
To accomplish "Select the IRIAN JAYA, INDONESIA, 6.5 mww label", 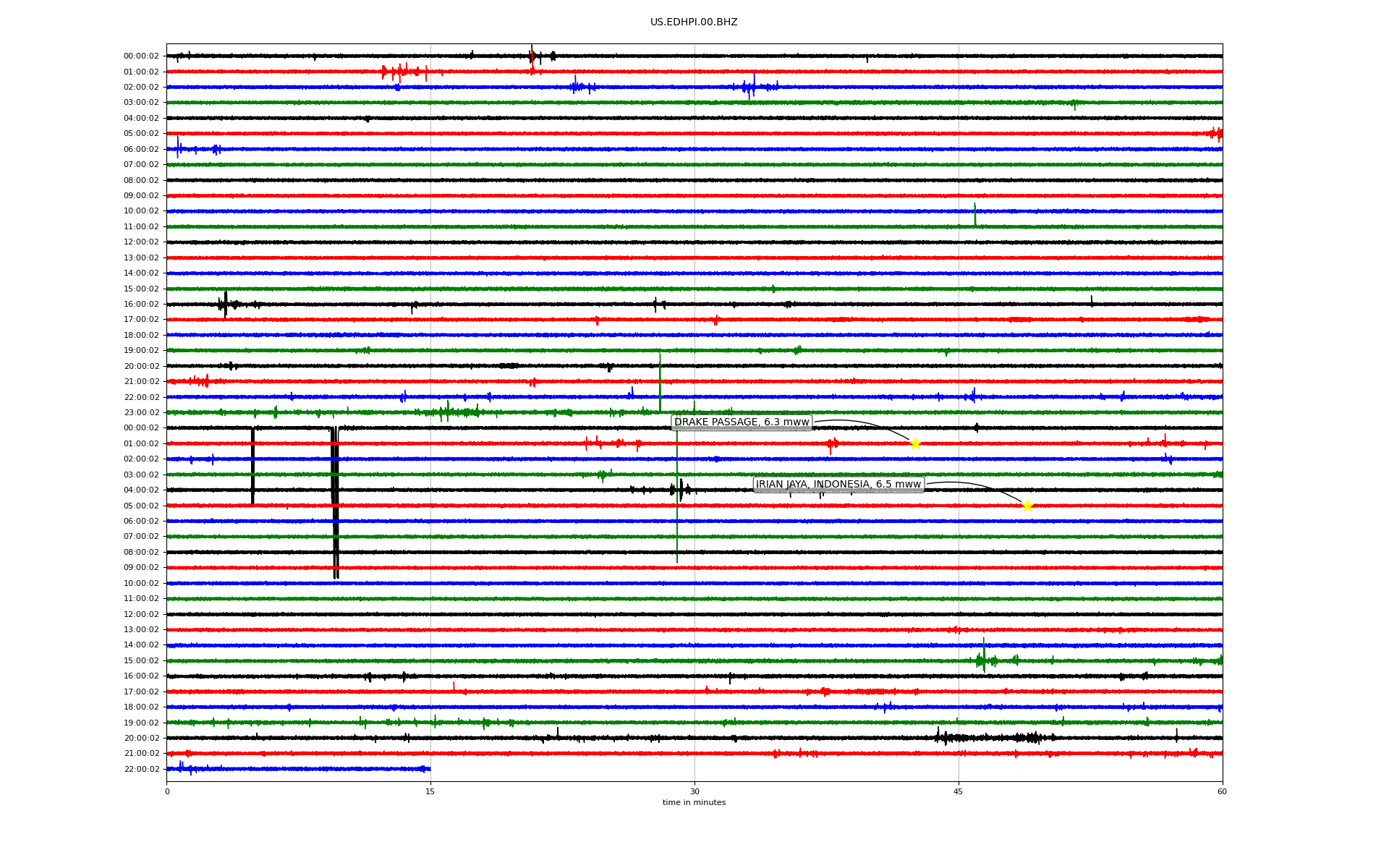I will [838, 485].
